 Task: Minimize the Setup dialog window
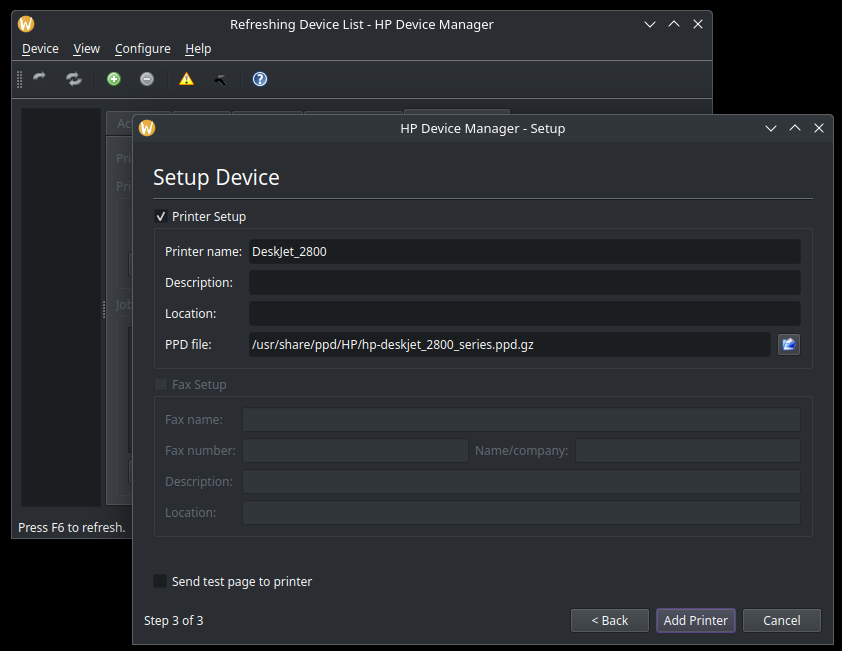tap(771, 128)
